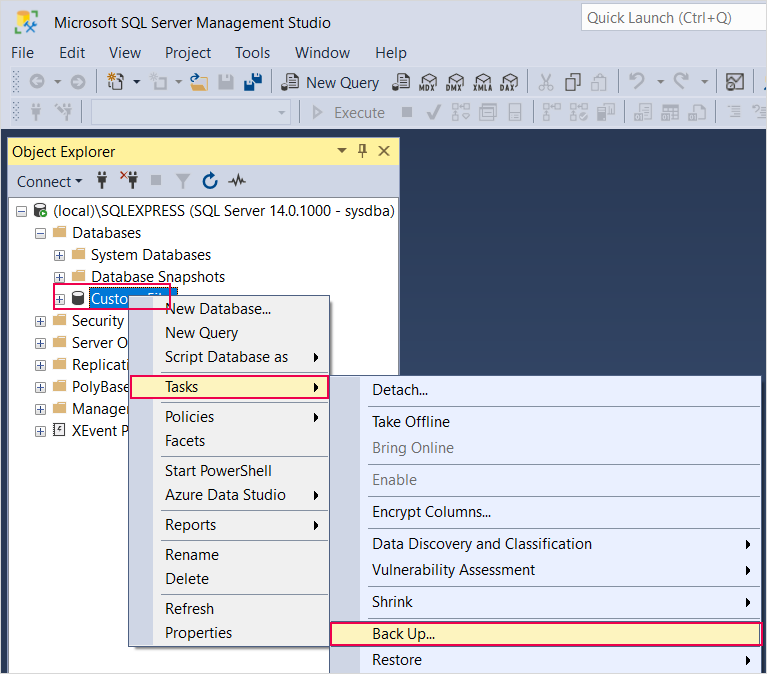The height and width of the screenshot is (674, 767).
Task: Click the Navigate Backward icon
Action: (x=37, y=82)
